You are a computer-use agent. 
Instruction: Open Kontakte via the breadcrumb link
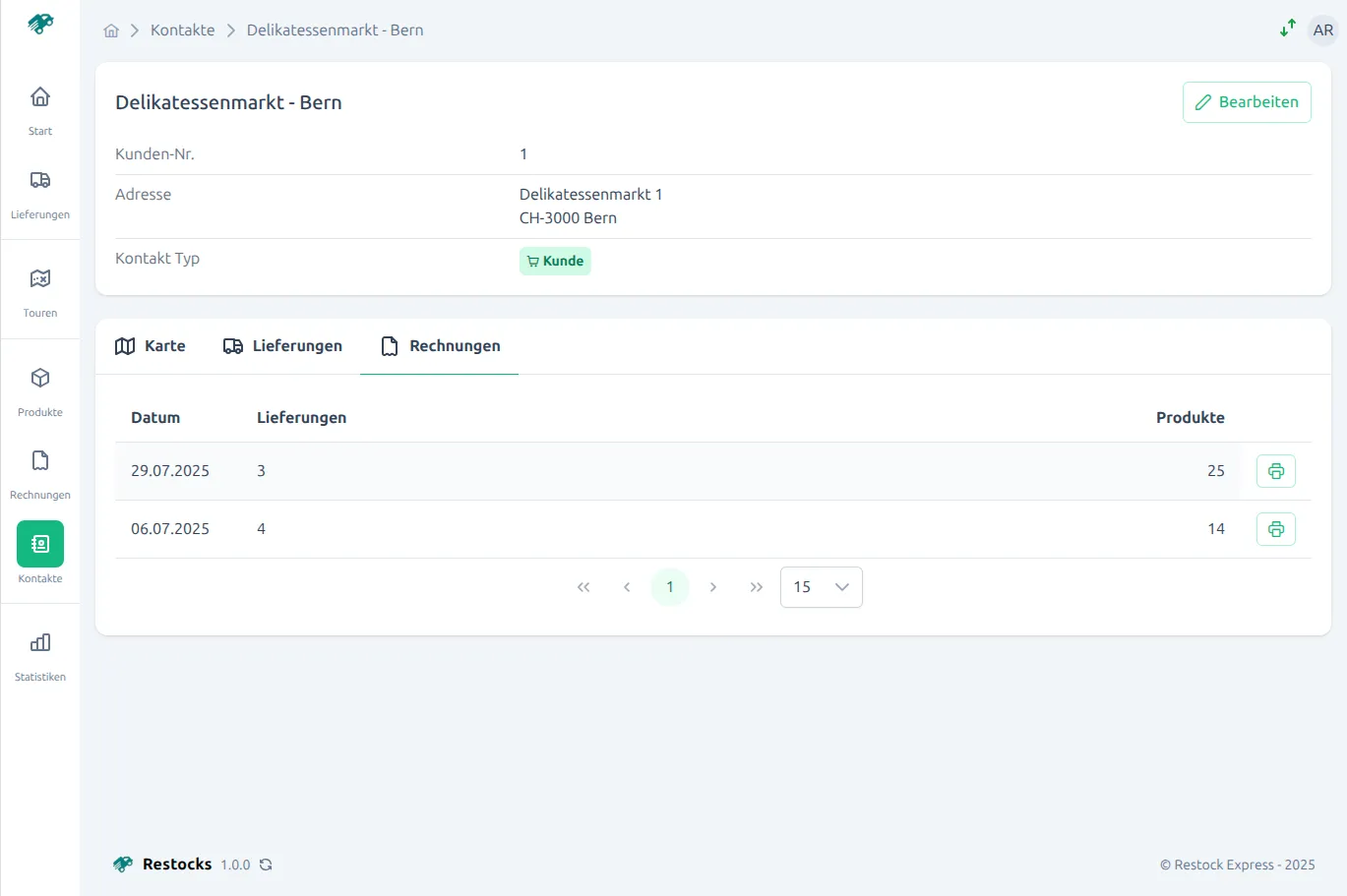[x=182, y=30]
